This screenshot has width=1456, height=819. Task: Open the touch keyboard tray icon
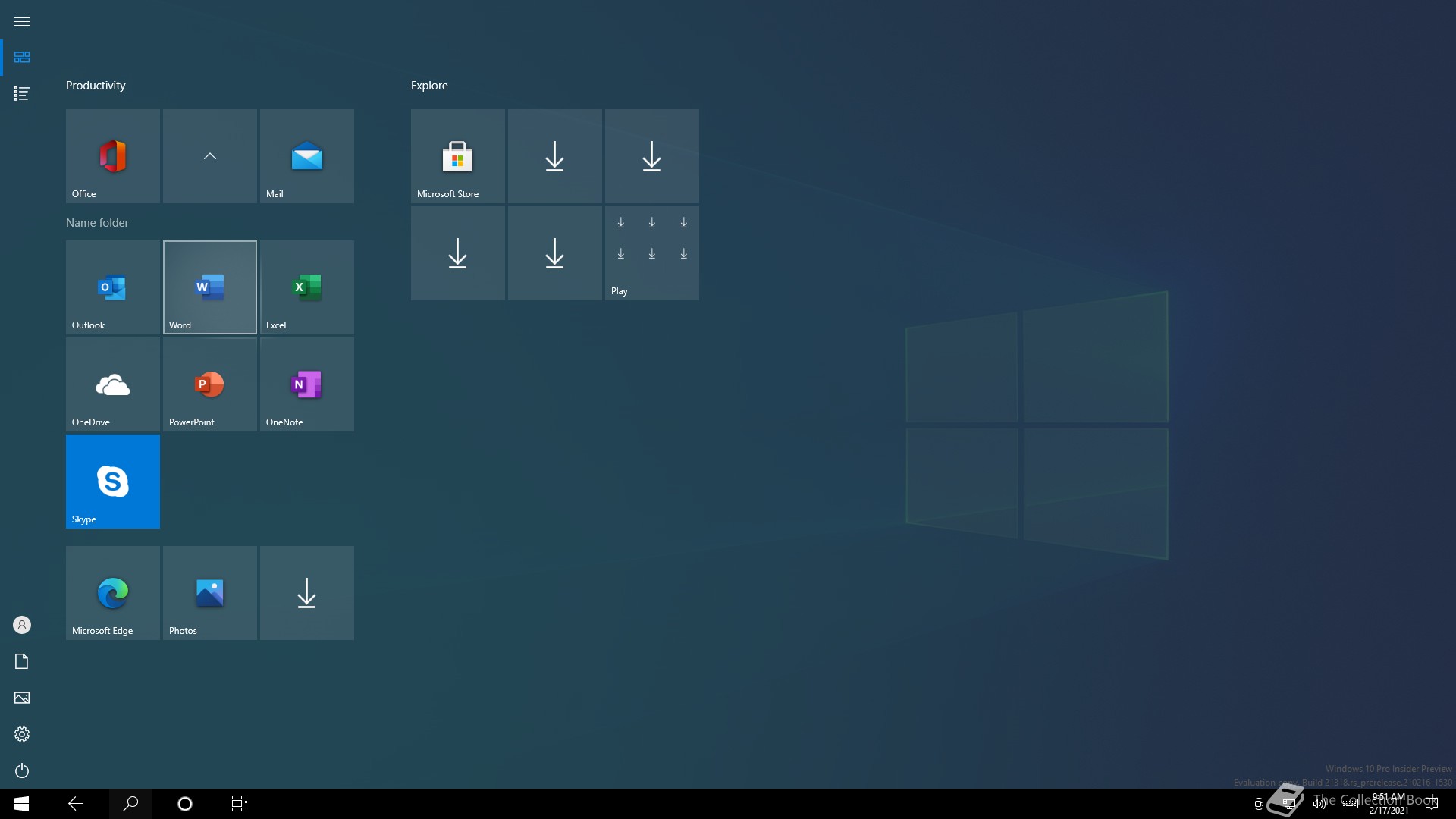pos(1350,804)
